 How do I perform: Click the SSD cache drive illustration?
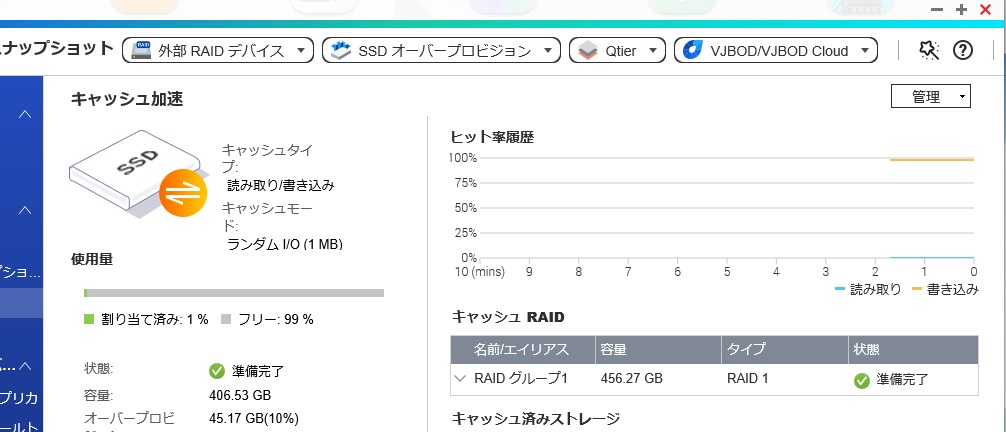tap(139, 173)
